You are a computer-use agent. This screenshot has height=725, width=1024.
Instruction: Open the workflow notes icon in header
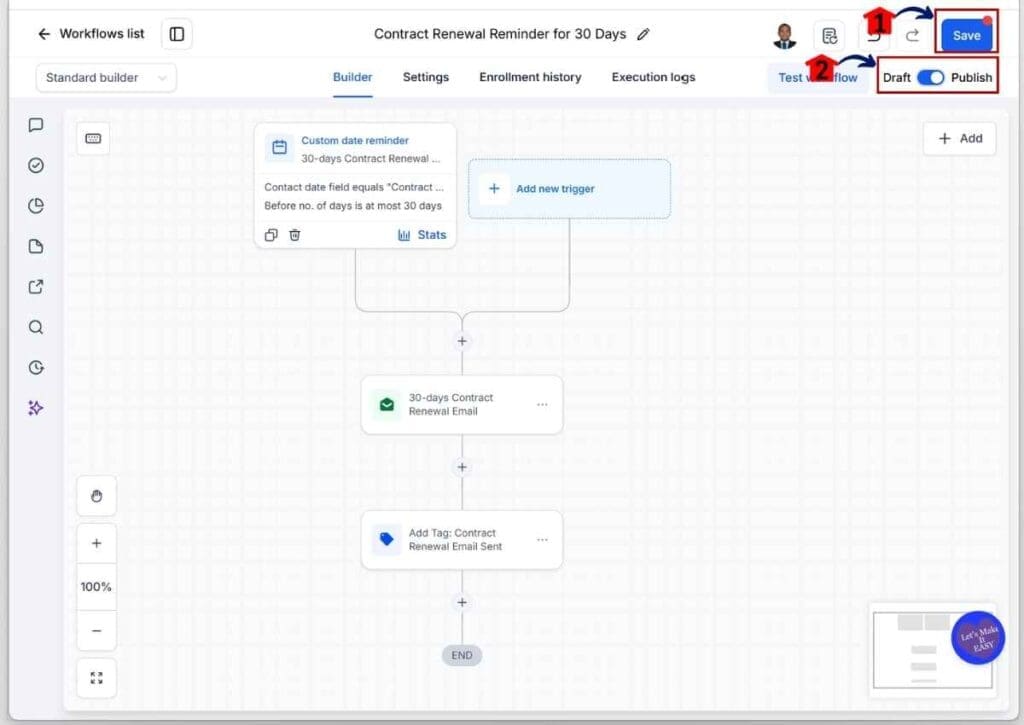[829, 36]
